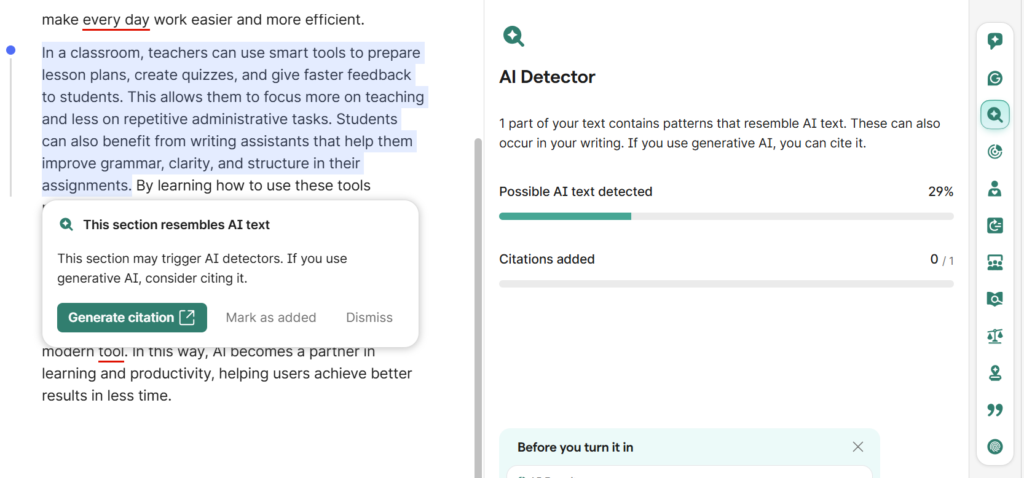Close the 'Before you turn it in' card

pyautogui.click(x=857, y=447)
